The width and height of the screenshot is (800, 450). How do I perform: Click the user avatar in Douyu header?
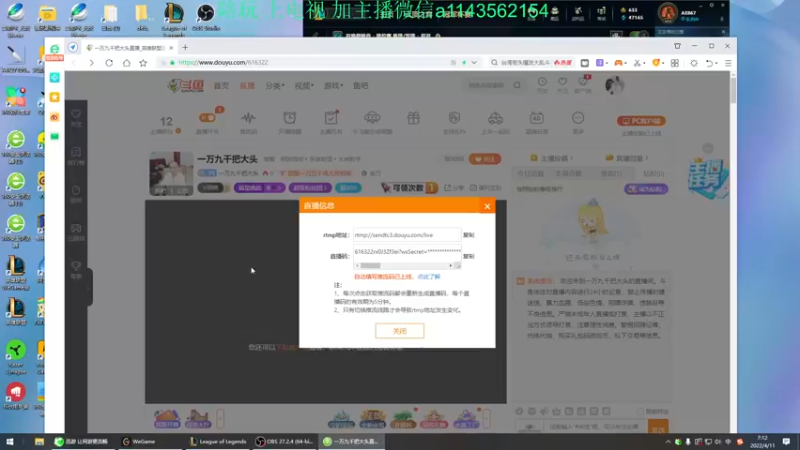(614, 85)
